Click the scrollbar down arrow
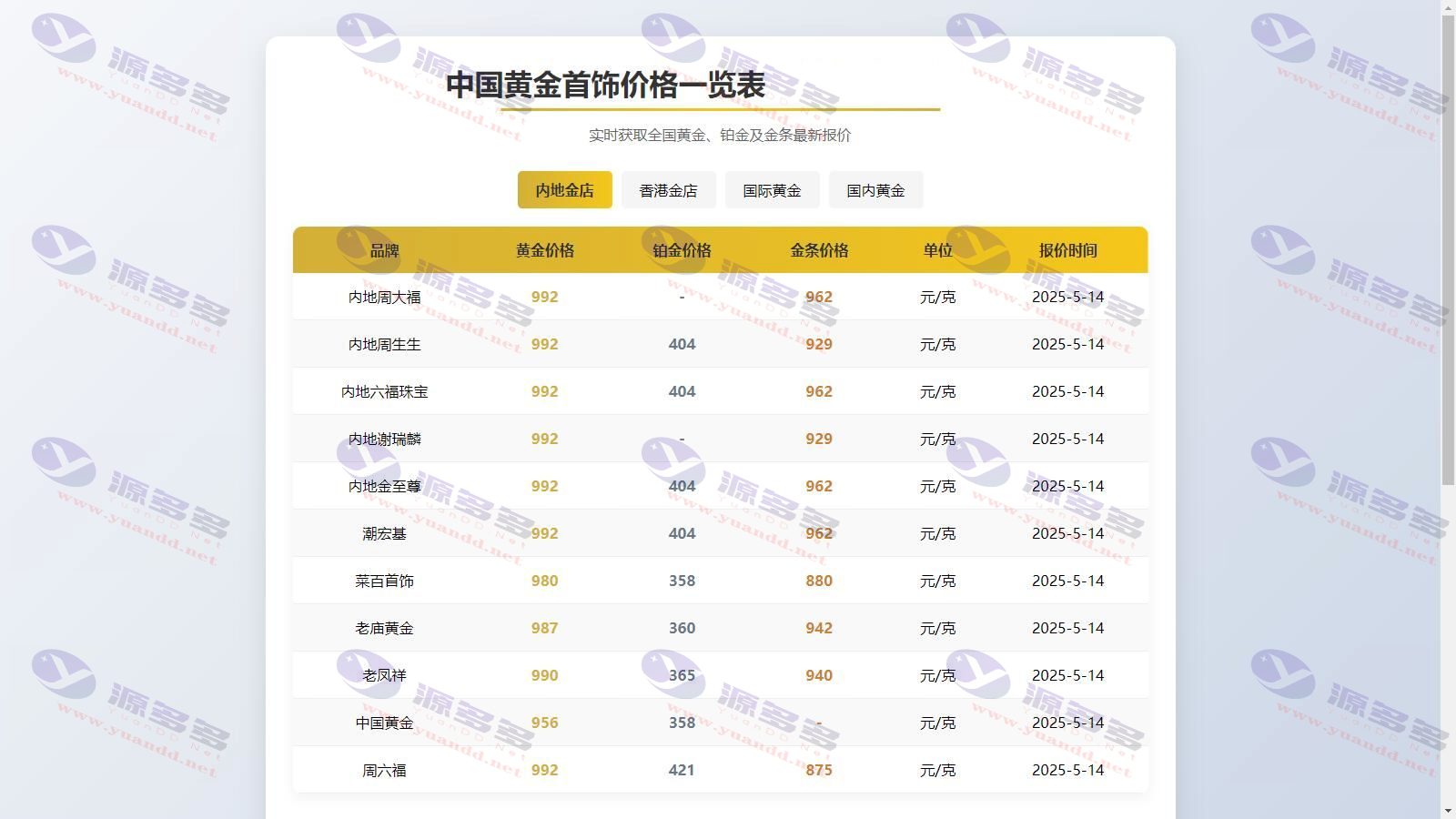 (1448, 811)
